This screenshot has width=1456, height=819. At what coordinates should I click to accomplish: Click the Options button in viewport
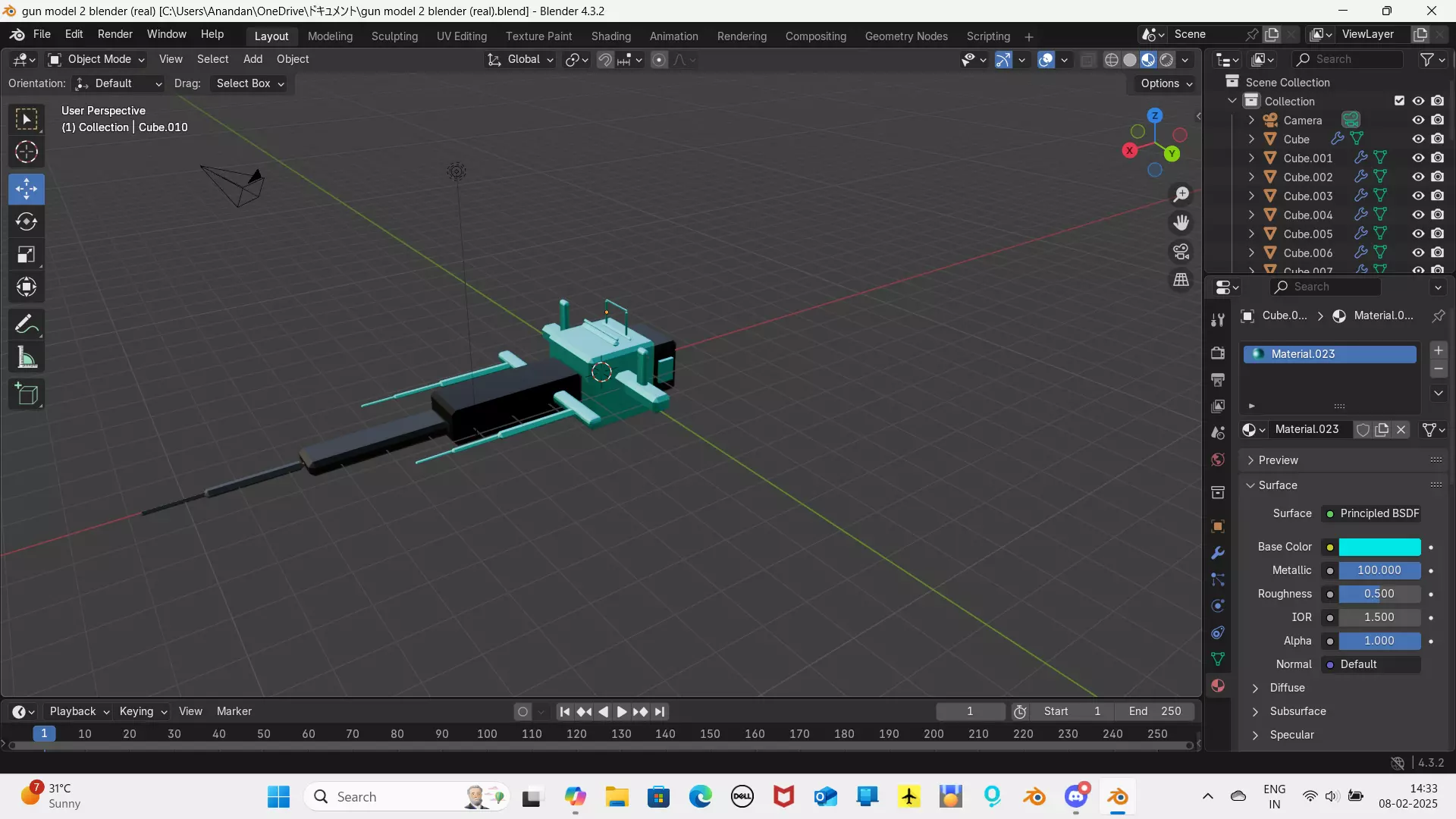[x=1166, y=83]
